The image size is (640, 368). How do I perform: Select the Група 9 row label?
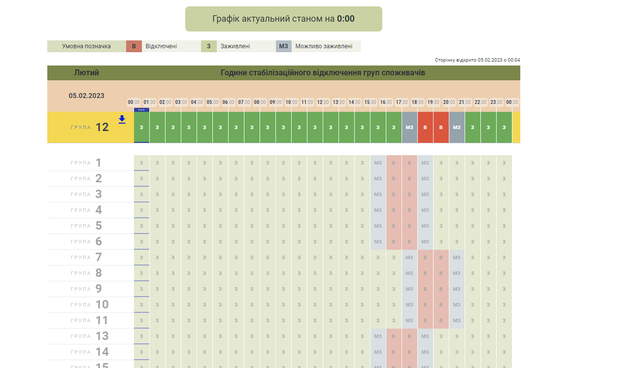[x=86, y=289]
